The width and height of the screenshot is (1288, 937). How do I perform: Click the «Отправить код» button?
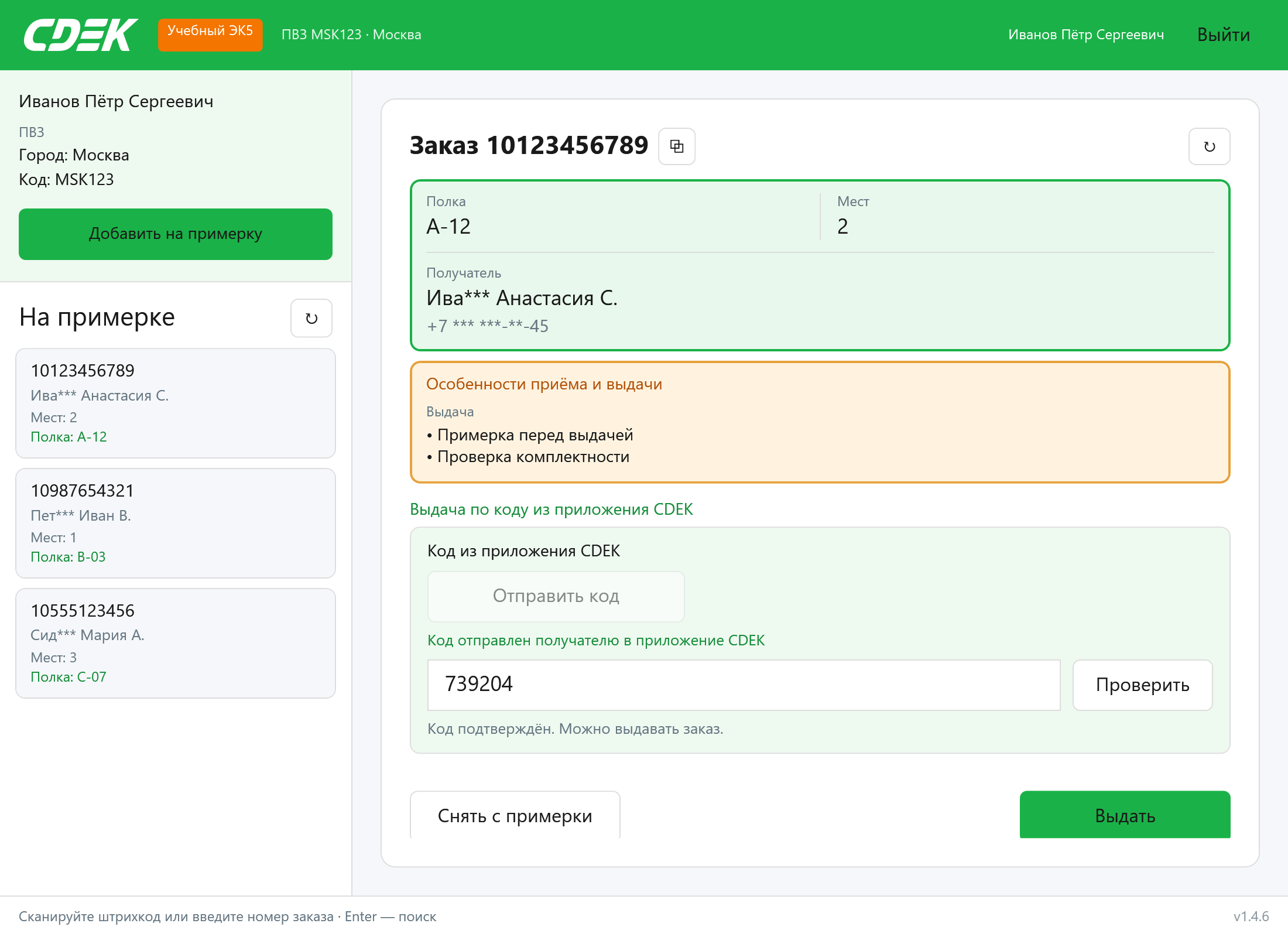pos(556,596)
